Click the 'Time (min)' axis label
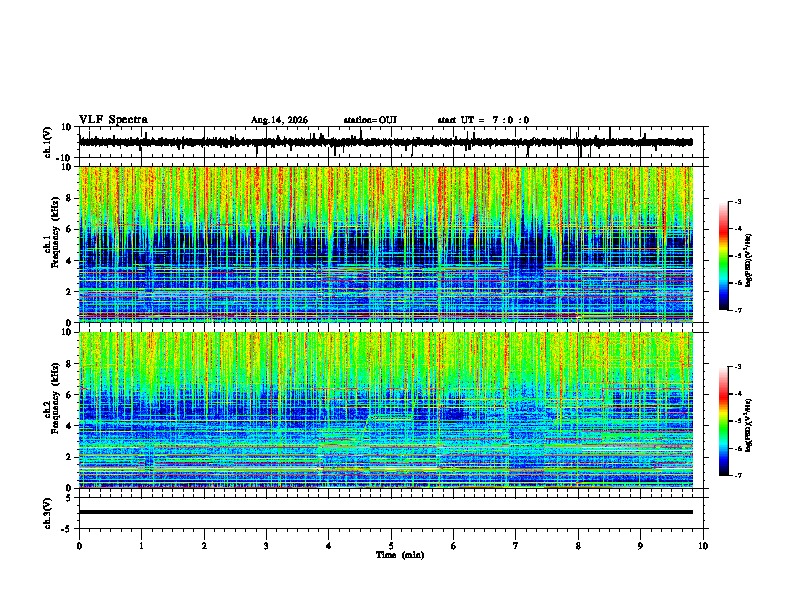Image resolution: width=792 pixels, height=612 pixels. [400, 555]
